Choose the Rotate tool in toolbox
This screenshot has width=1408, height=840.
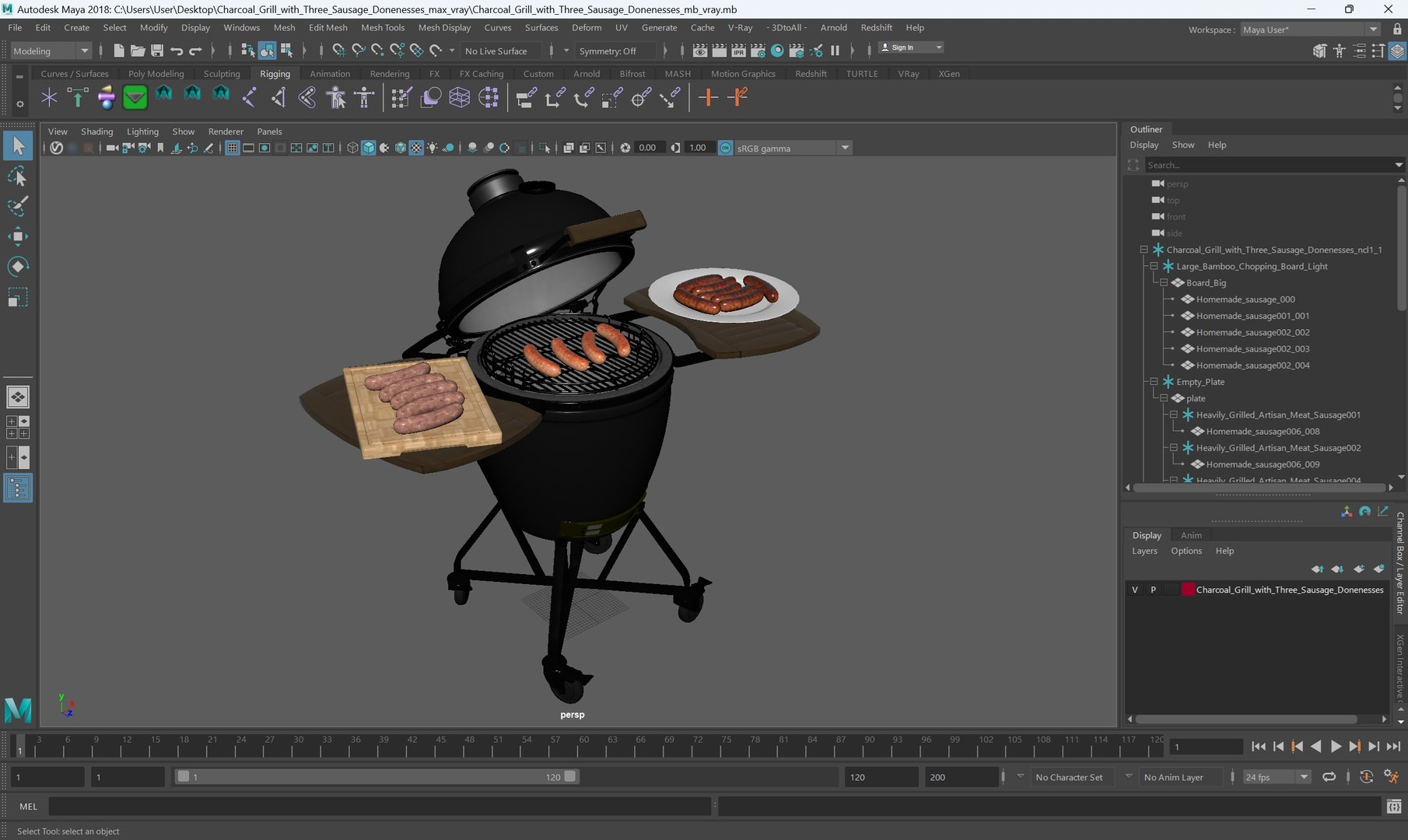pyautogui.click(x=17, y=267)
